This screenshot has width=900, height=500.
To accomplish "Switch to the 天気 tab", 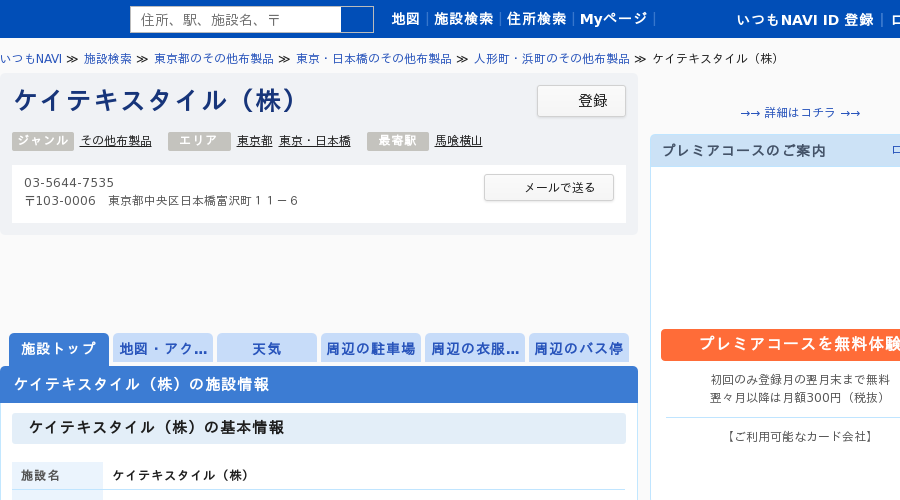I will click(x=267, y=348).
